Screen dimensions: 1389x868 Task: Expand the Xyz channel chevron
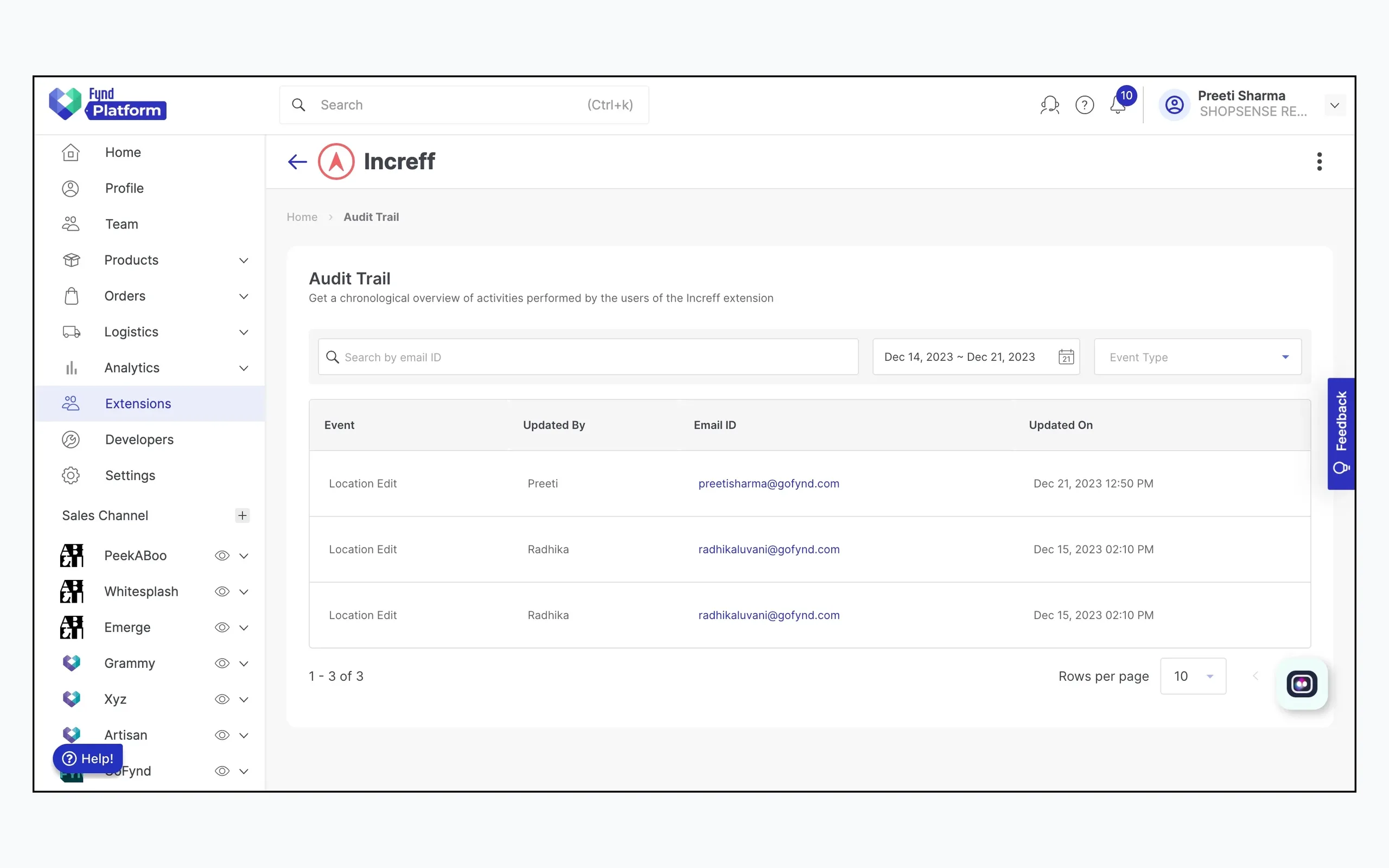(x=244, y=699)
